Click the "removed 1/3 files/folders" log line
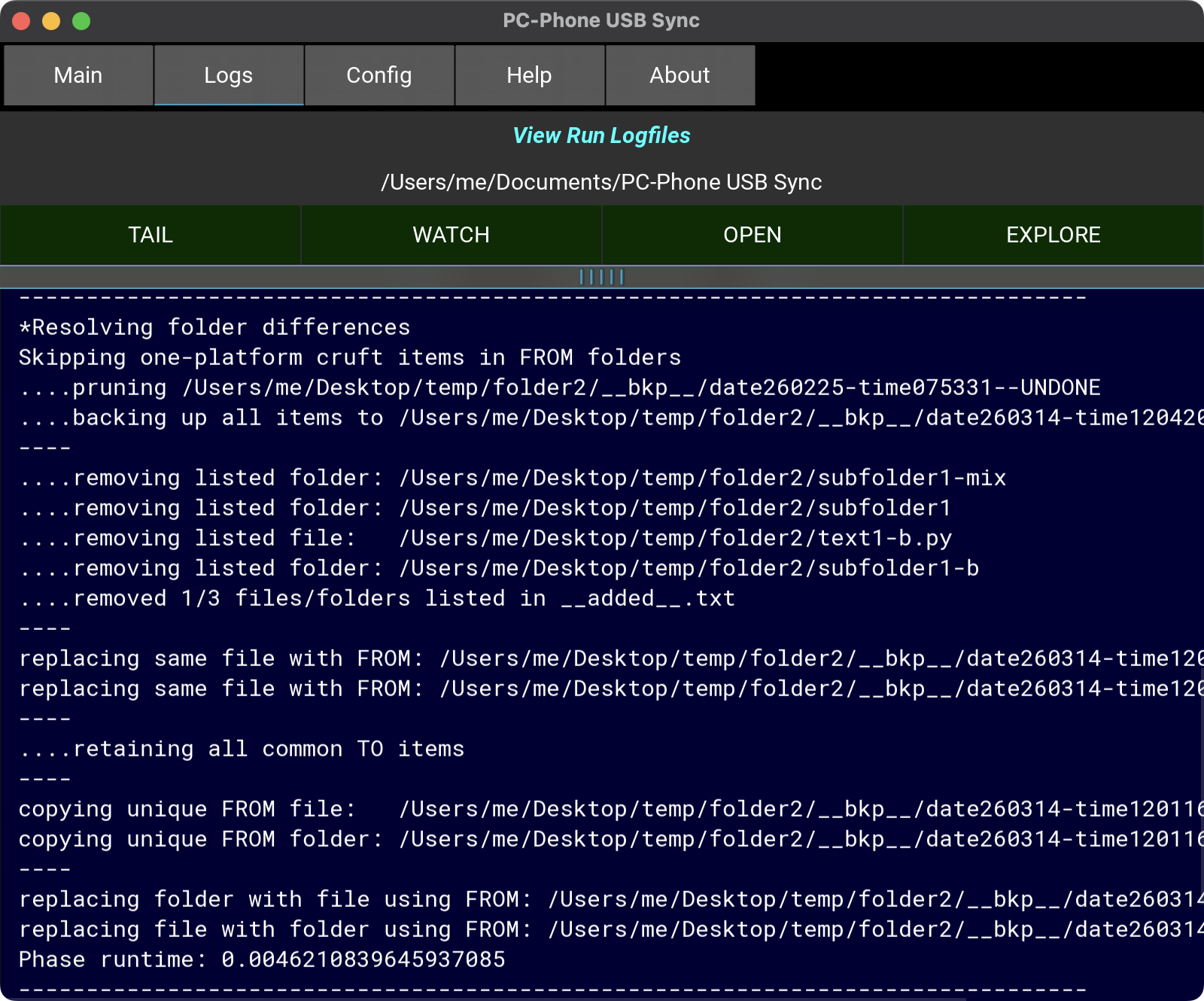This screenshot has height=1001, width=1204. click(376, 598)
